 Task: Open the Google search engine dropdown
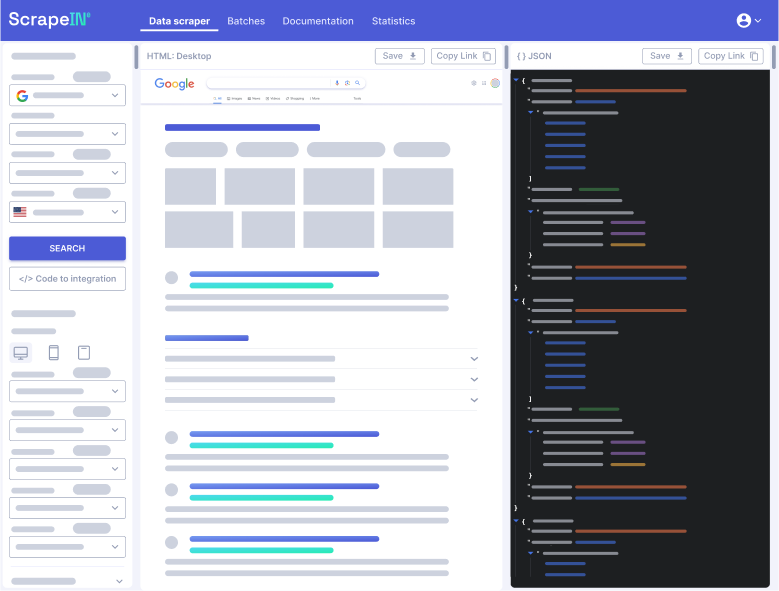click(x=67, y=95)
